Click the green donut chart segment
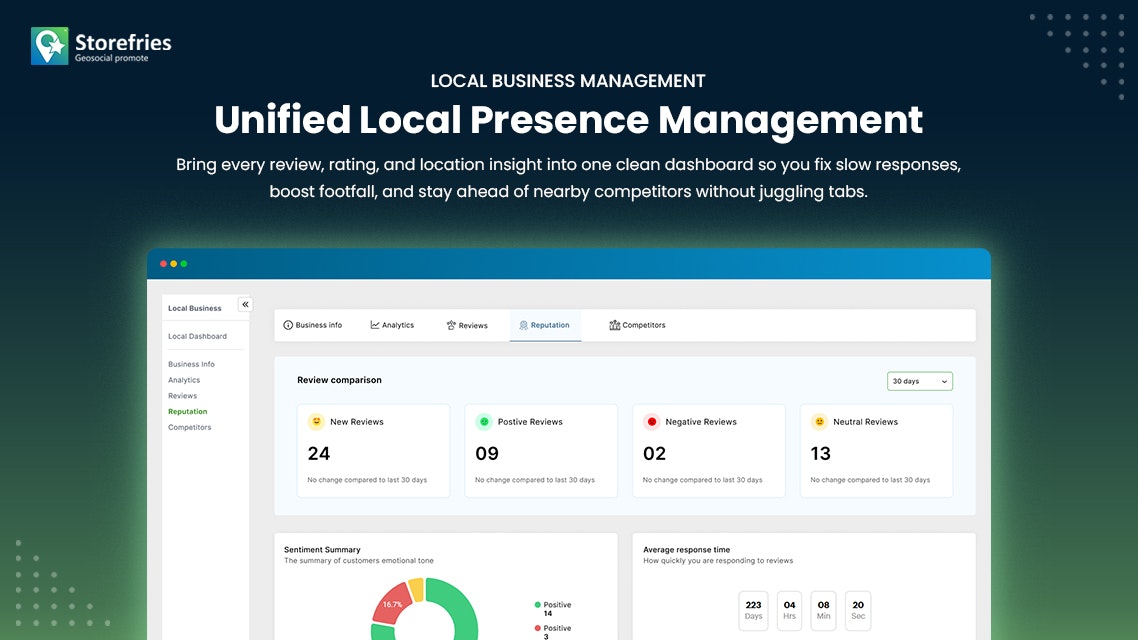Screen dimensions: 1138x640 pyautogui.click(x=459, y=602)
